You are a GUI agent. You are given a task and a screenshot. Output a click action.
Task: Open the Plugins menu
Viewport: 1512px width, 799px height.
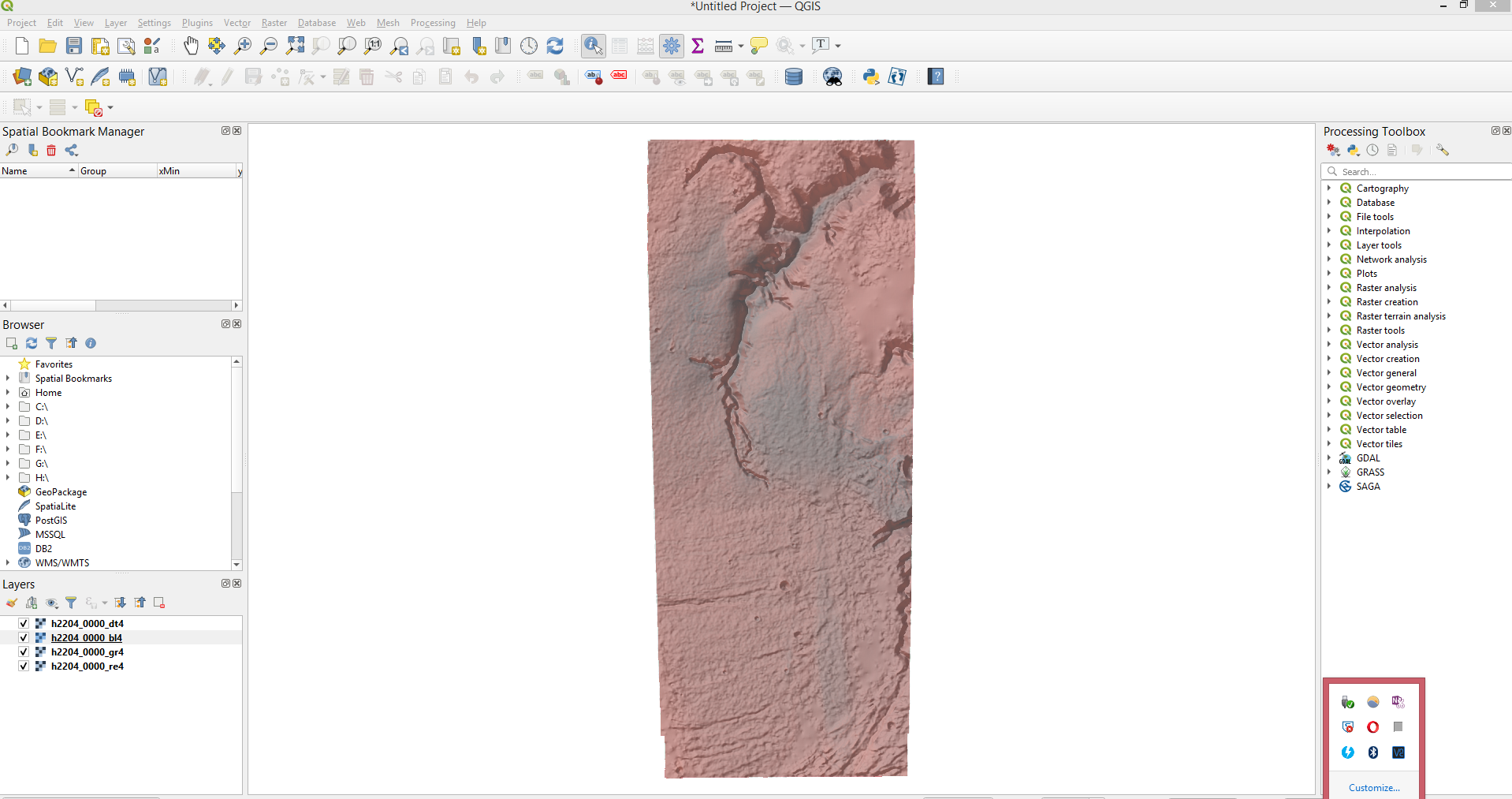click(x=197, y=23)
